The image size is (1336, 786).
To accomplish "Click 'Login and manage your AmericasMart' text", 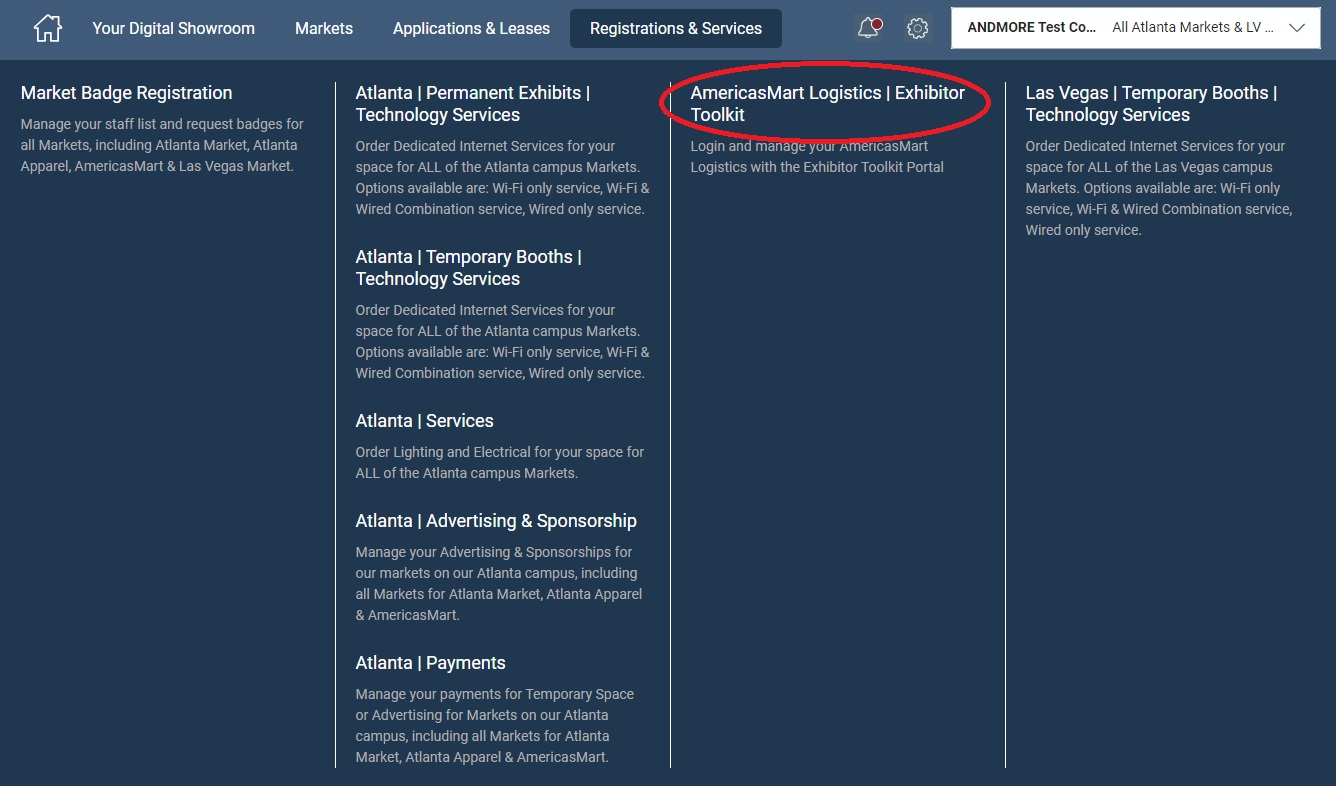I will pos(817,157).
